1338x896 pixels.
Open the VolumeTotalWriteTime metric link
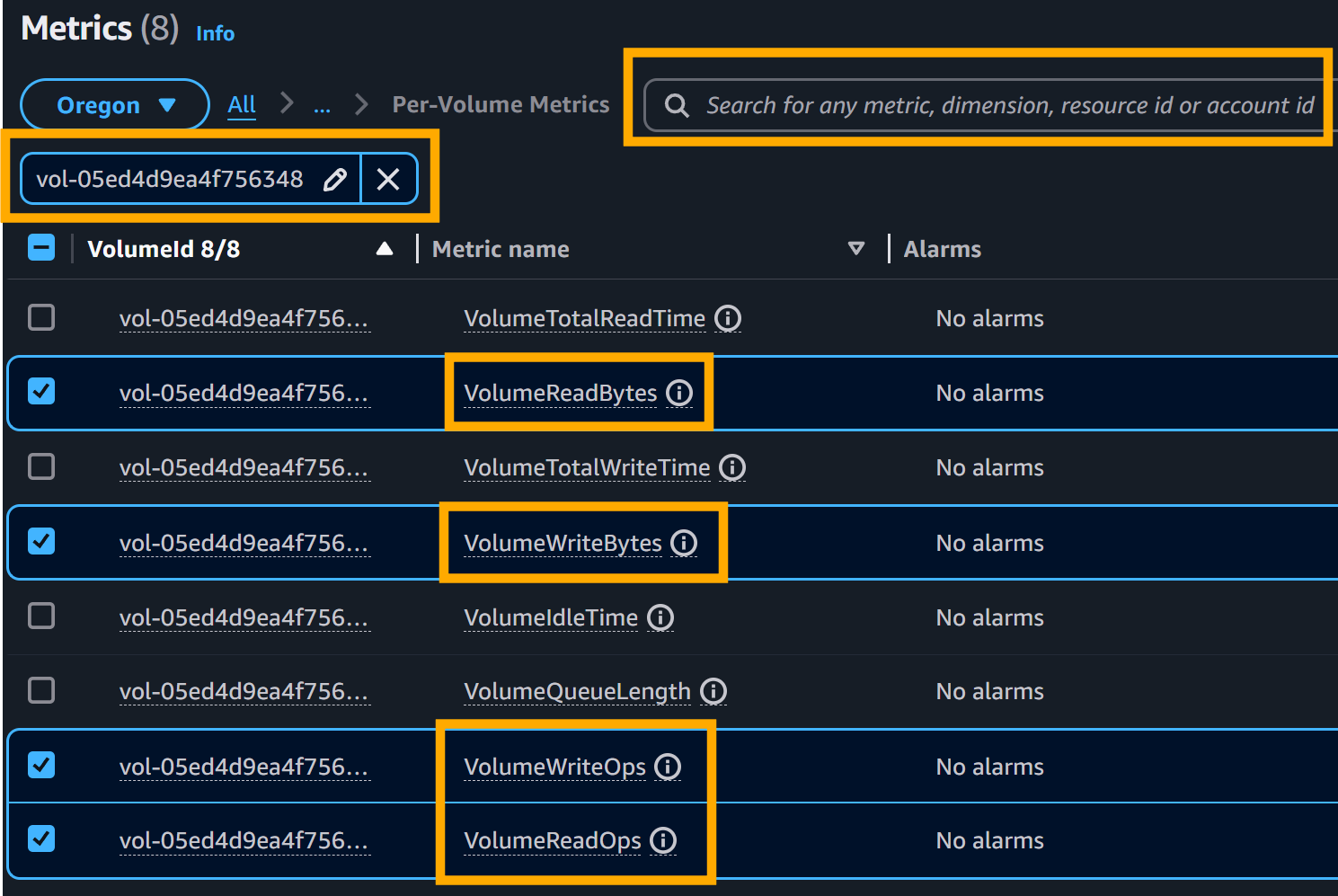pyautogui.click(x=587, y=467)
